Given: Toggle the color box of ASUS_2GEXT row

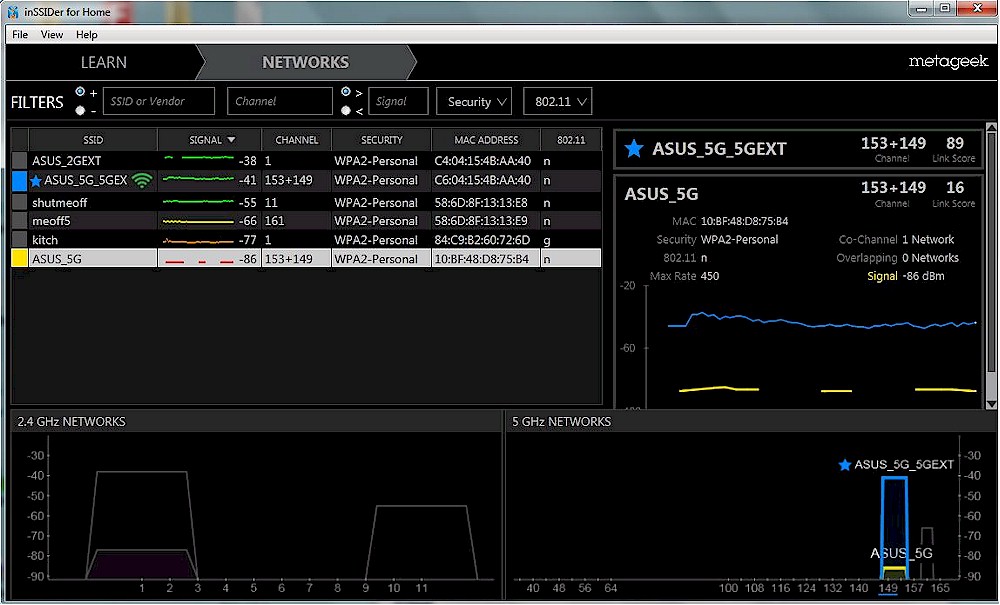Looking at the screenshot, I should pos(20,161).
